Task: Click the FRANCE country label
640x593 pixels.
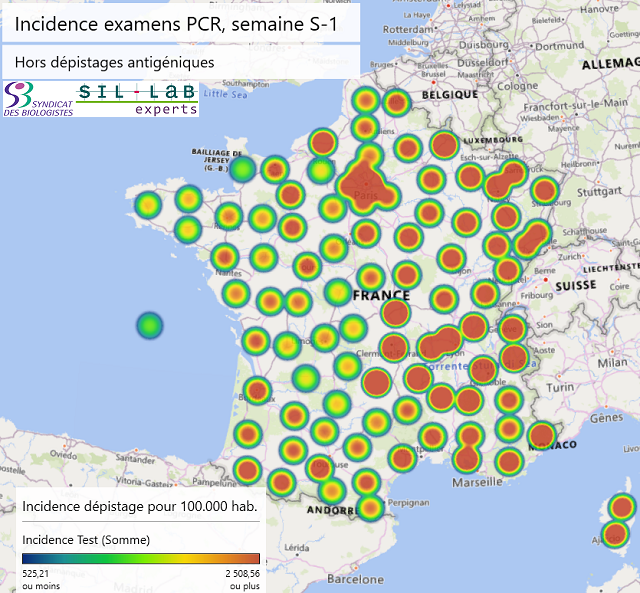Action: click(380, 296)
